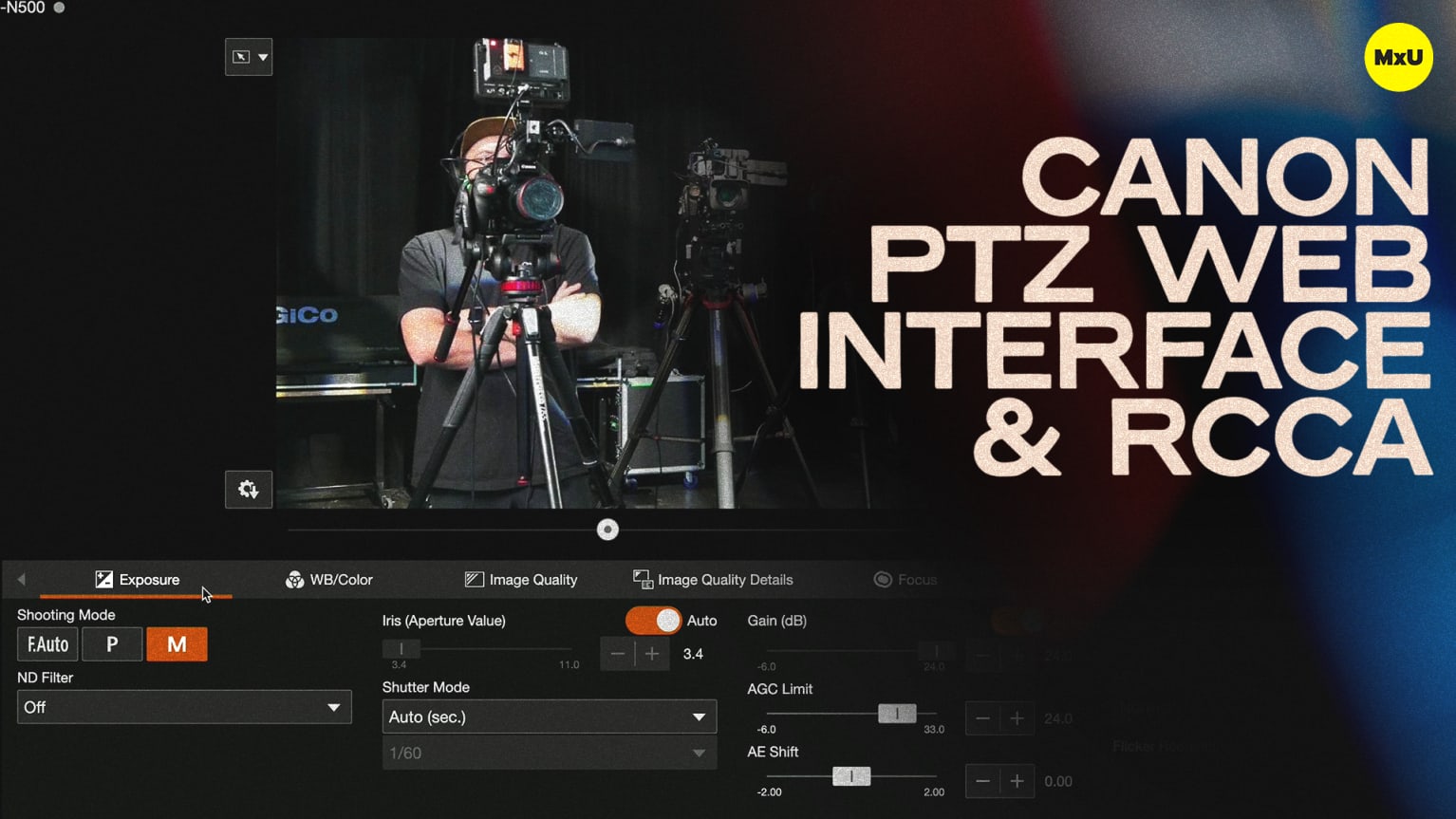Open the Image Quality panel icon
This screenshot has height=819, width=1456.
473,579
